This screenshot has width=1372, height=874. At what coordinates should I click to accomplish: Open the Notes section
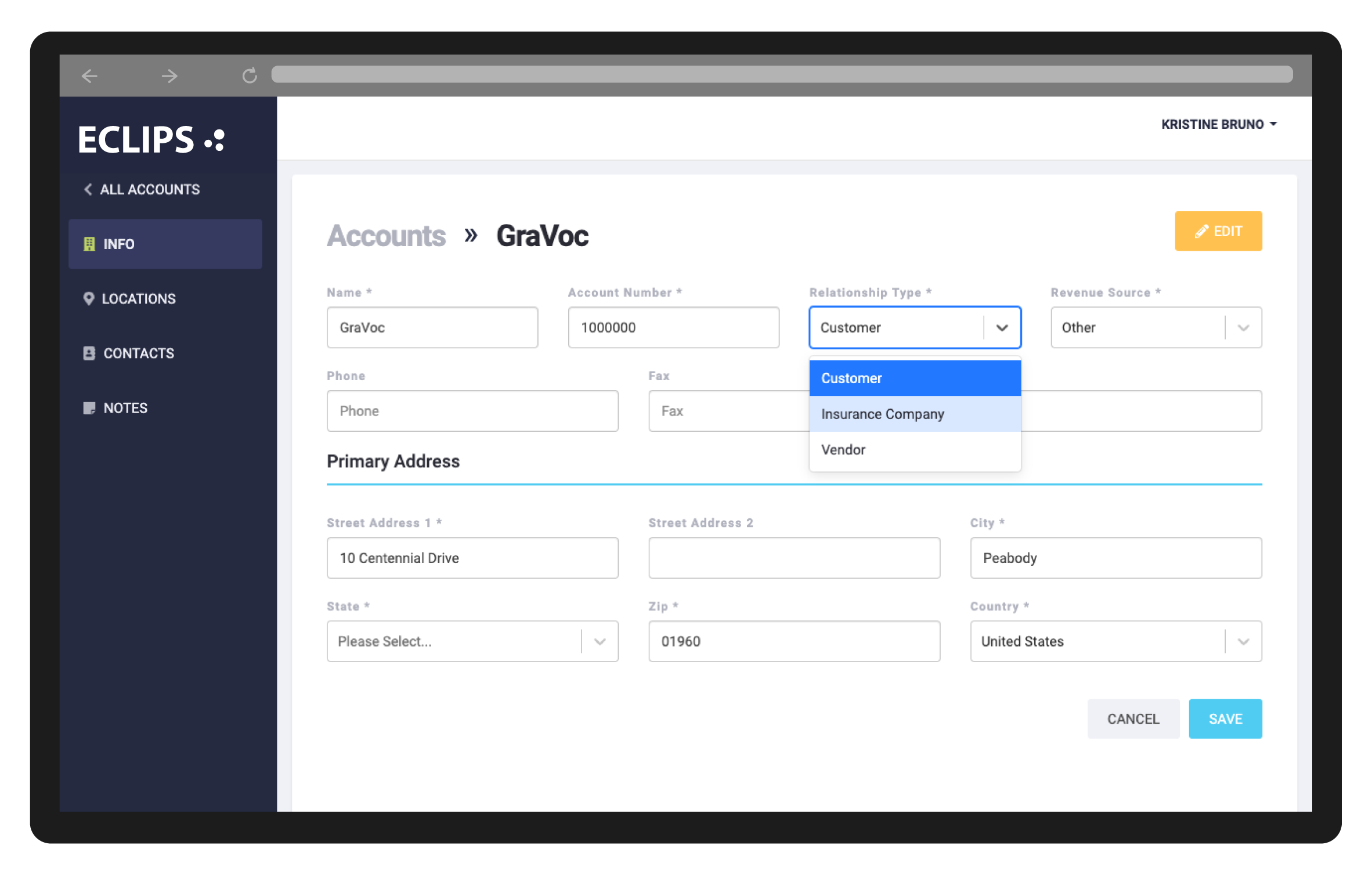tap(165, 408)
